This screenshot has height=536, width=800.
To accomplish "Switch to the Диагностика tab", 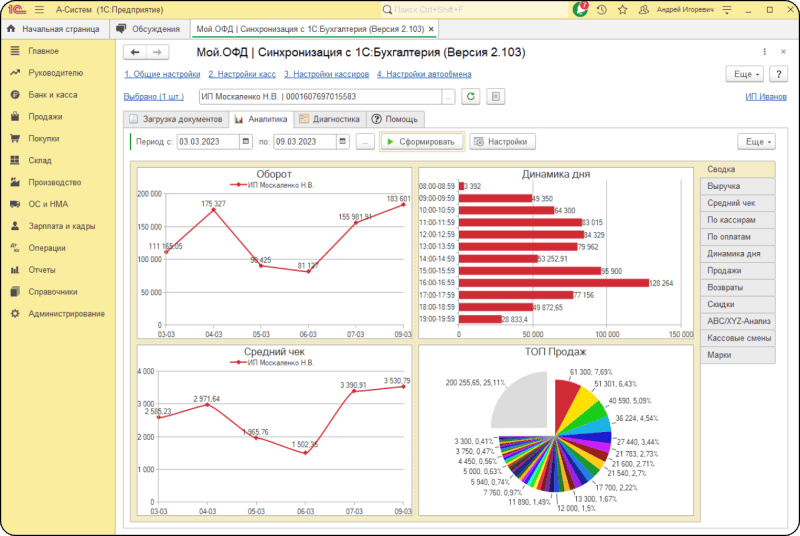I will [328, 119].
